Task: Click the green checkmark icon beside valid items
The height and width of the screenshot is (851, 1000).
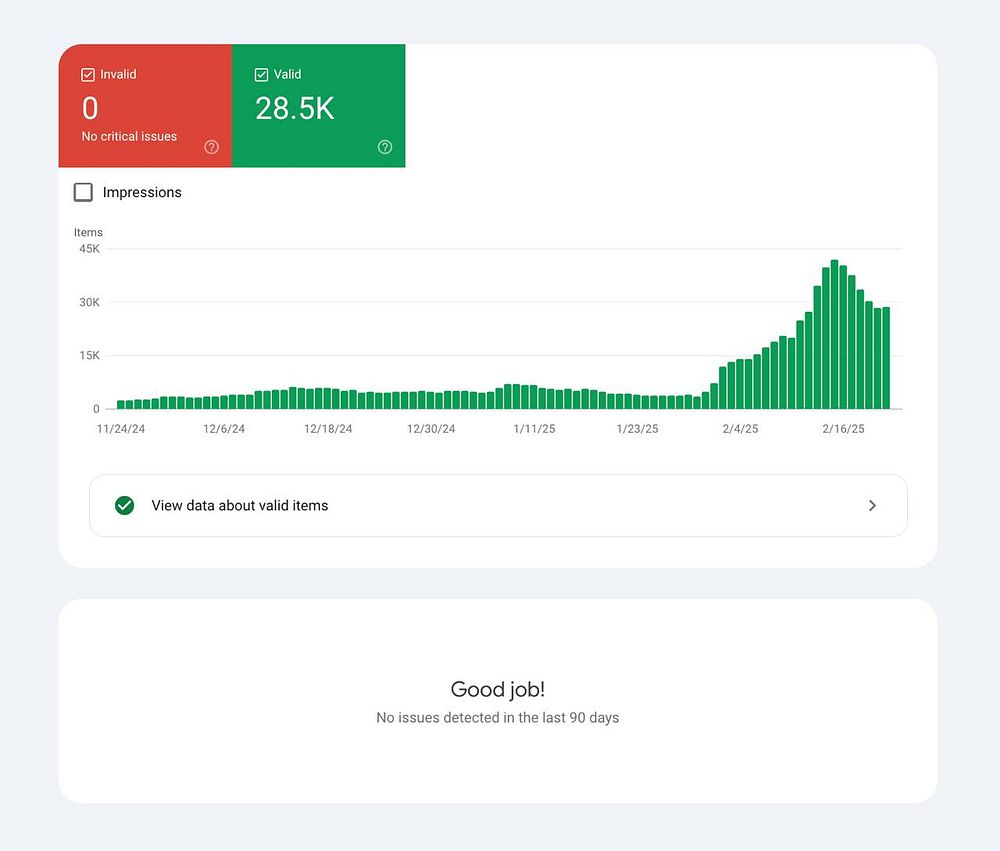Action: 125,505
